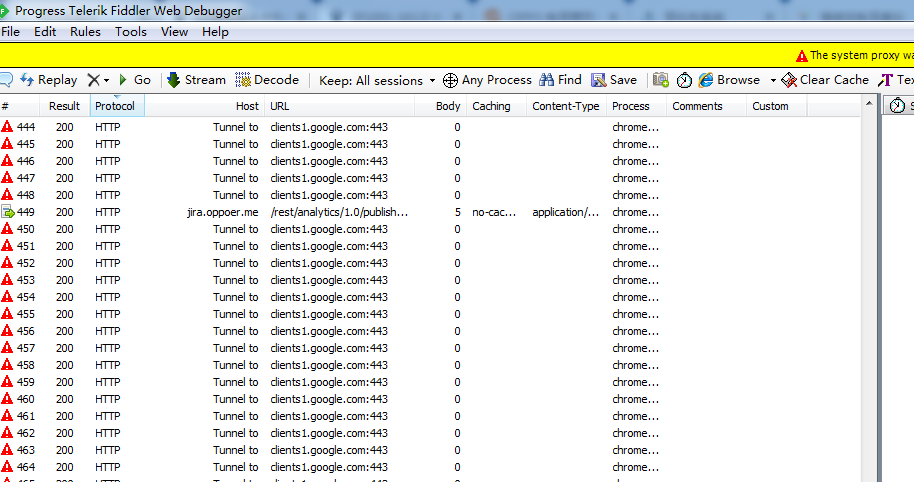Click Tunnel to host in row 460
914x482 pixels.
coord(235,399)
